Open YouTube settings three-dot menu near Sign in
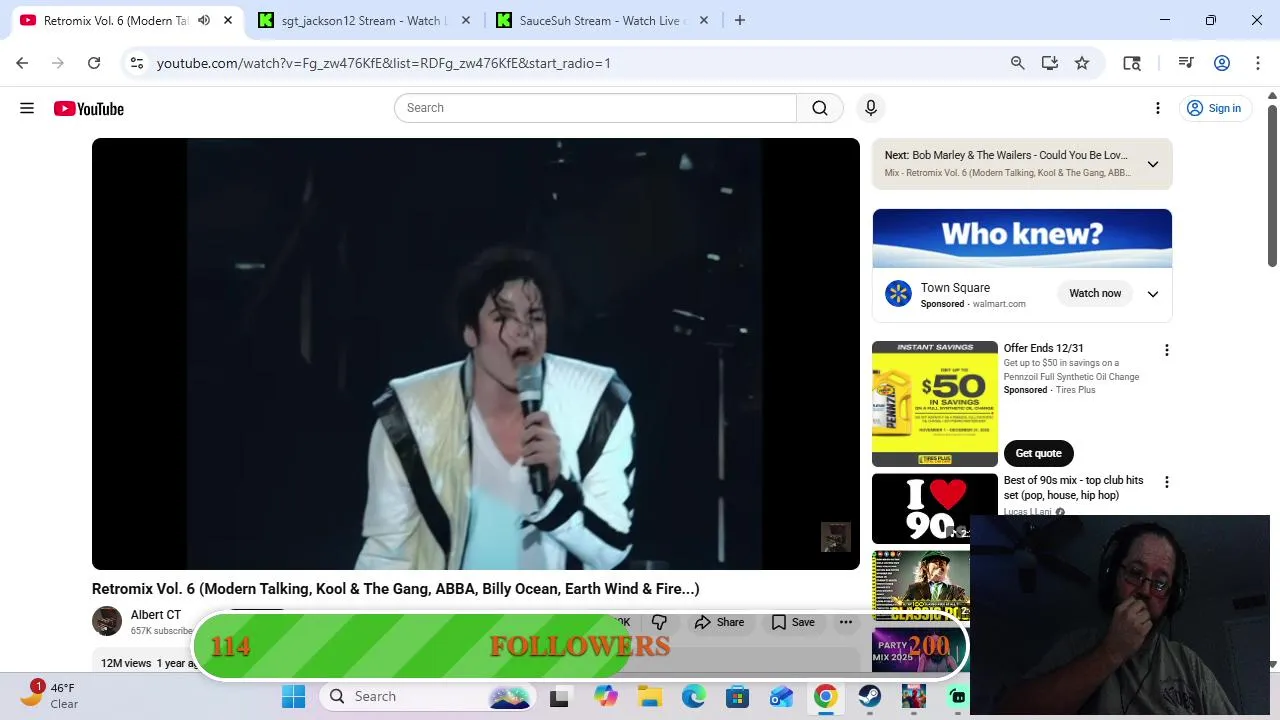The image size is (1280, 720). tap(1158, 108)
